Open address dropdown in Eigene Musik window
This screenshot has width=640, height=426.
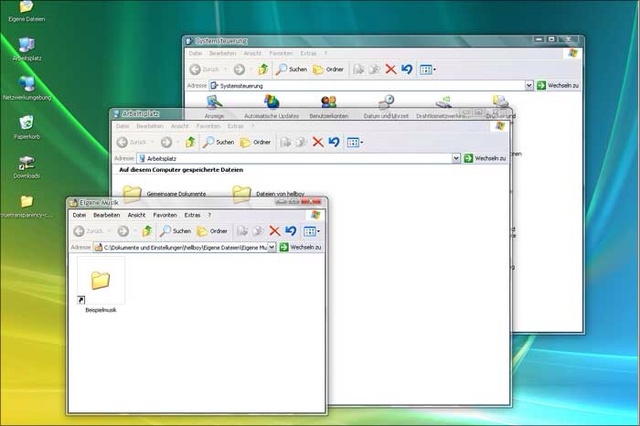tap(271, 247)
